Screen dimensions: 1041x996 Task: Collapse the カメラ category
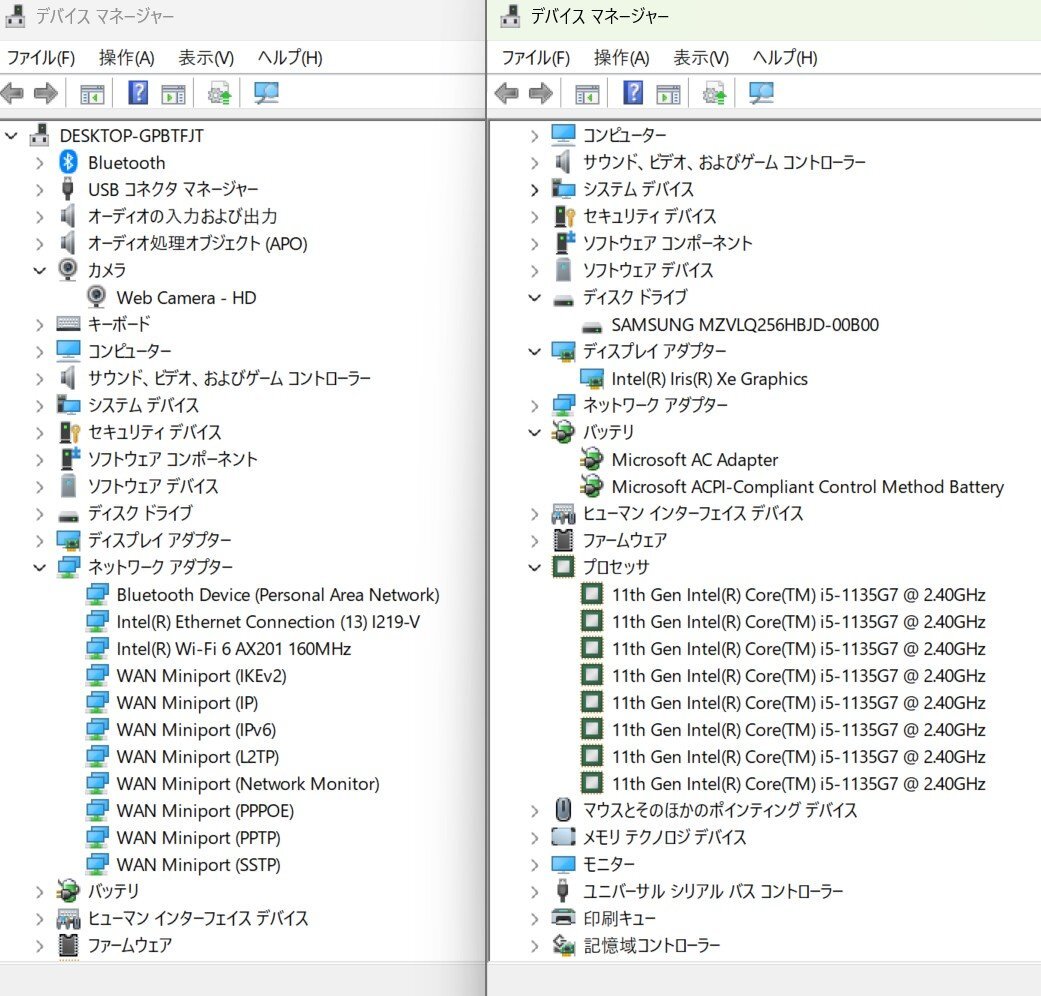coord(40,270)
